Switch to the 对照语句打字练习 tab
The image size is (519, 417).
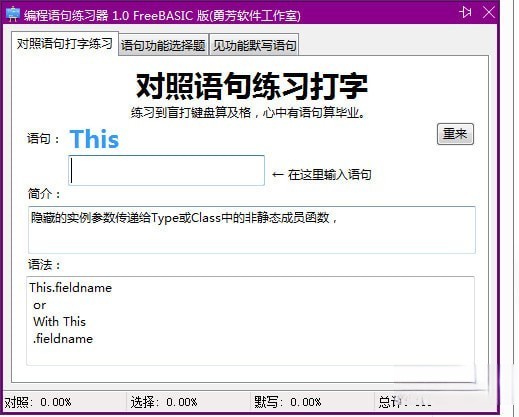(65, 44)
